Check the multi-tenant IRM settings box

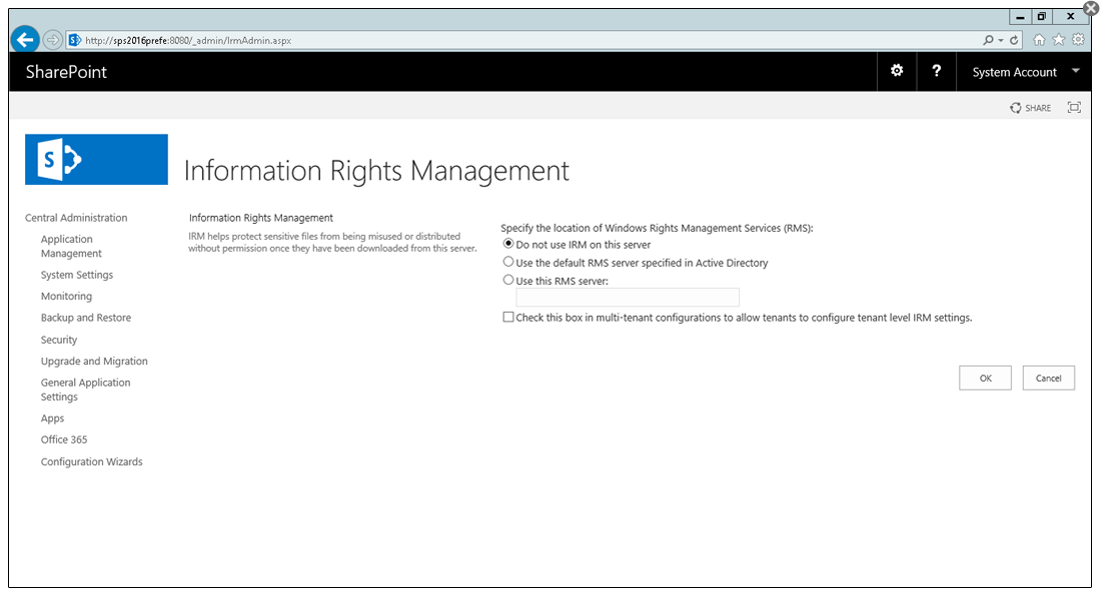508,317
